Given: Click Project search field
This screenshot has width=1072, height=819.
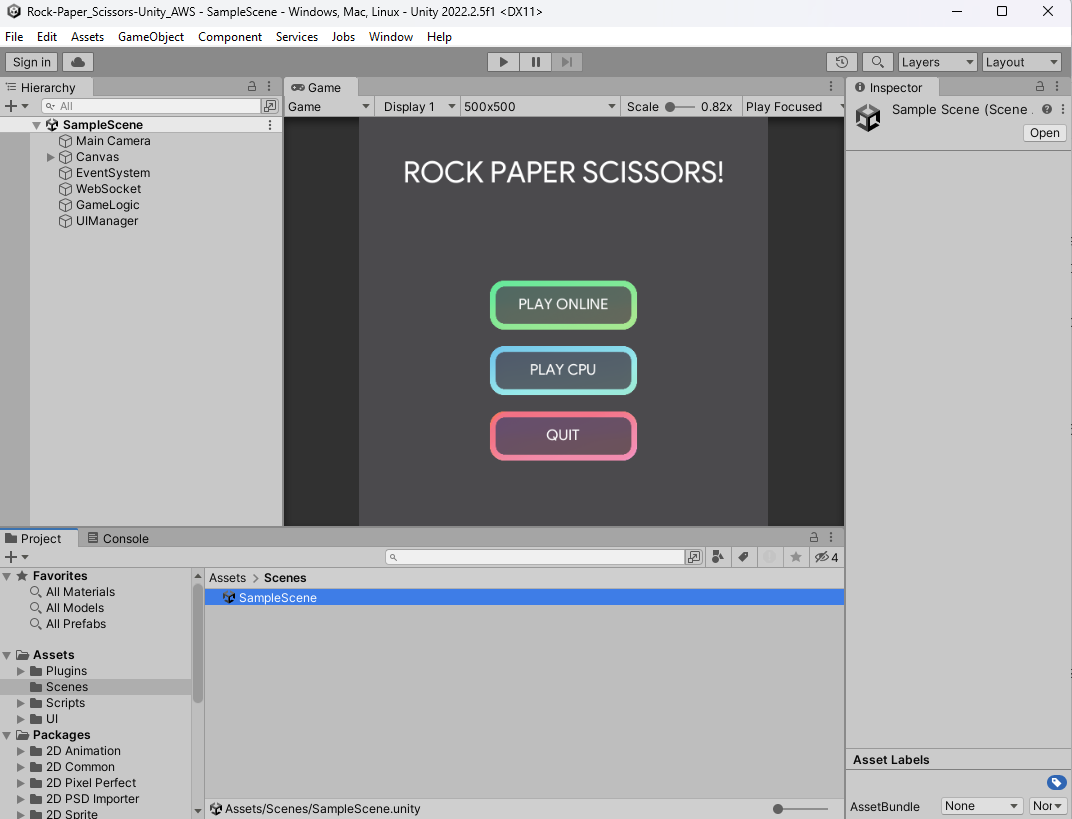Looking at the screenshot, I should click(535, 557).
